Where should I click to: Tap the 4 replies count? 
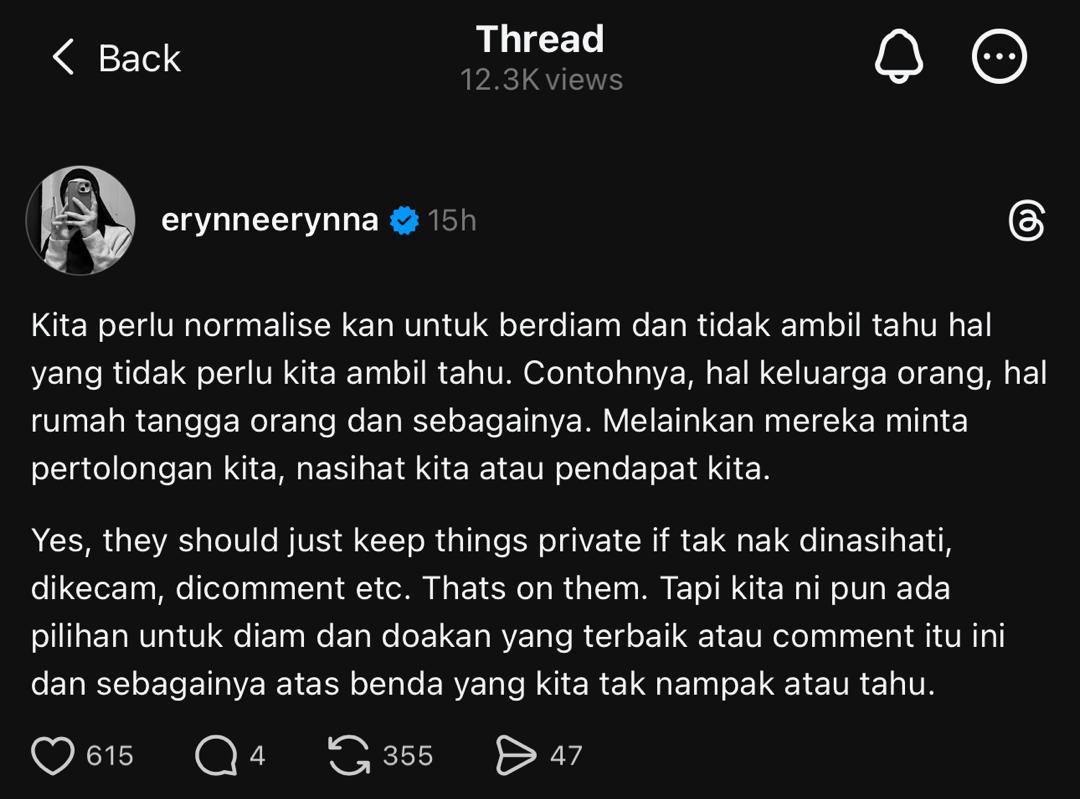tap(257, 756)
